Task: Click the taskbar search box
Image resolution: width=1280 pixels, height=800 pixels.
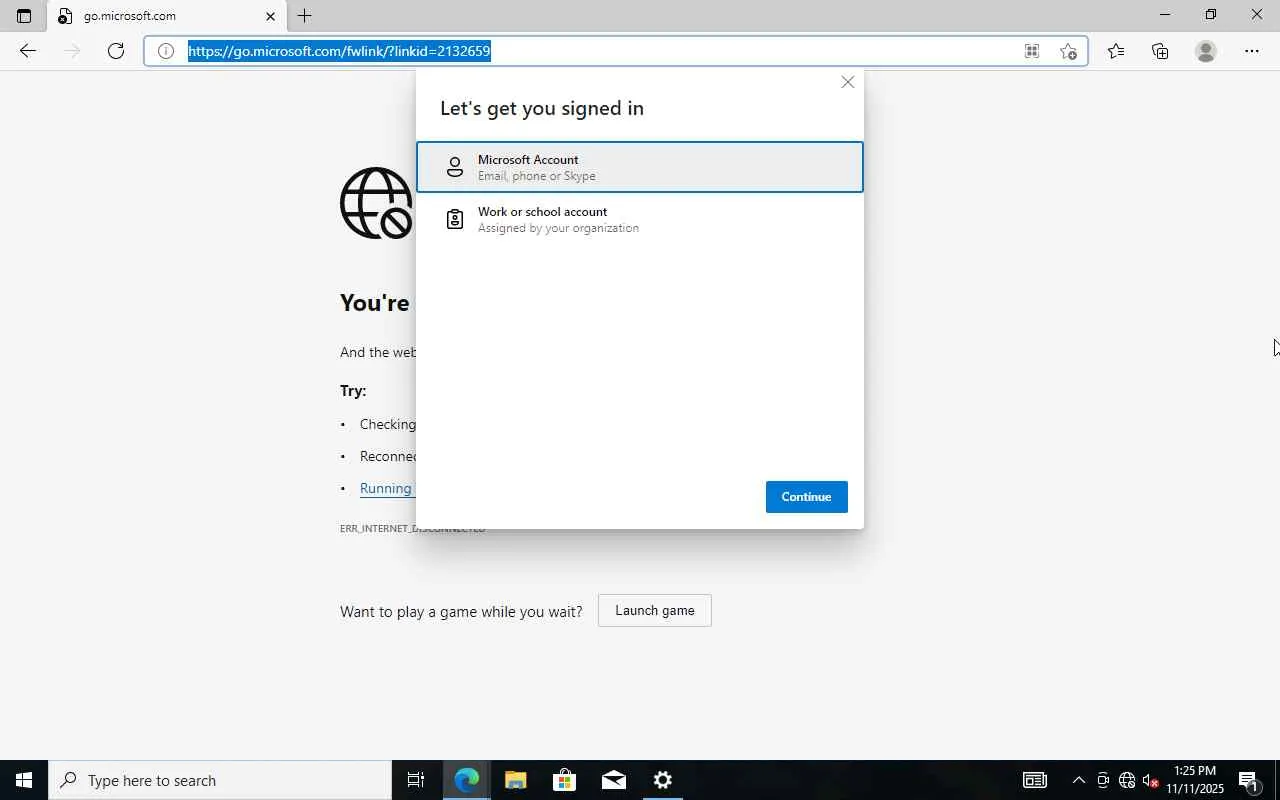Action: coord(220,780)
